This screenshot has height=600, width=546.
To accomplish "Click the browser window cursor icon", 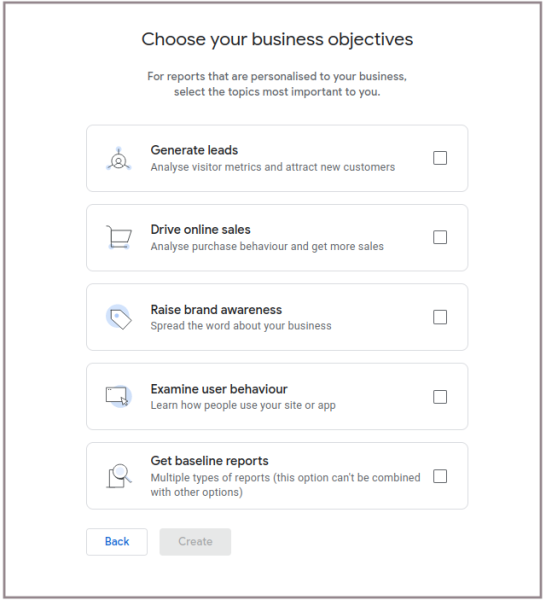I will pyautogui.click(x=119, y=396).
